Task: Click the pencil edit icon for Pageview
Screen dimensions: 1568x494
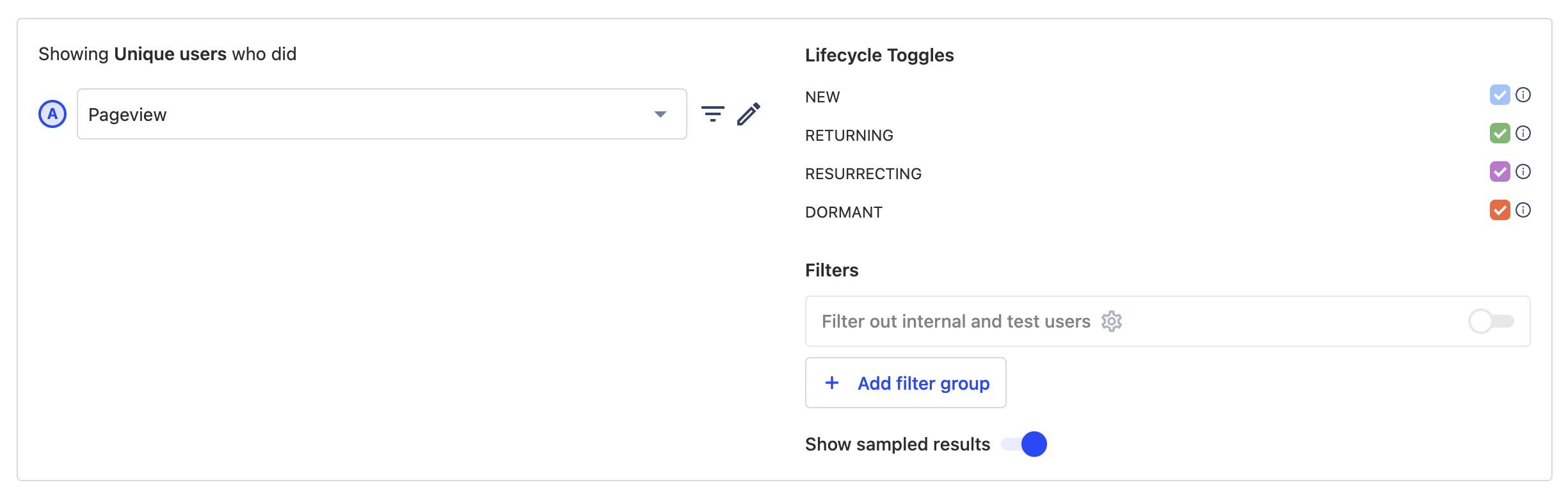Action: point(748,114)
